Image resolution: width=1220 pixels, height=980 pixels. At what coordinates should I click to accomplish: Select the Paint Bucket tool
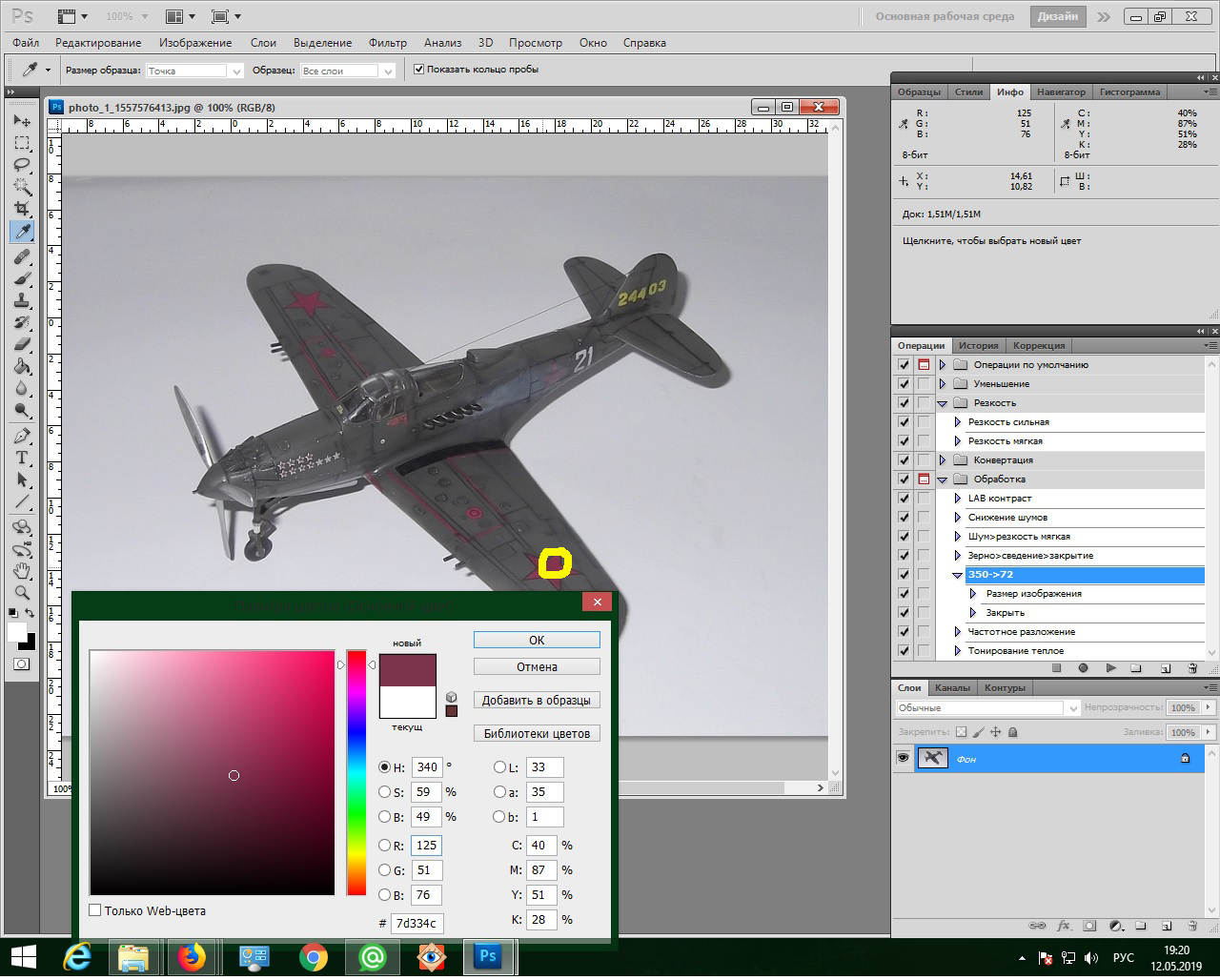tap(22, 366)
